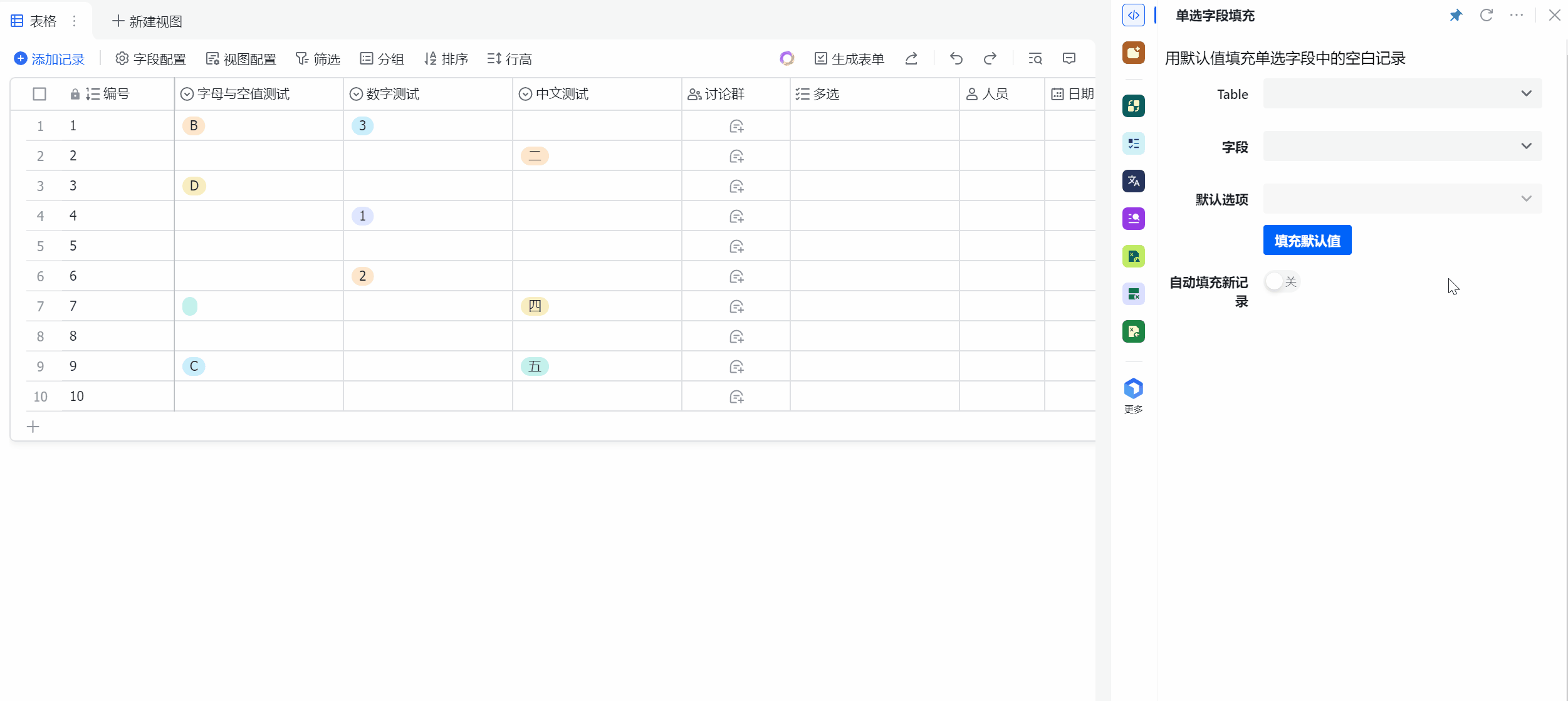Open the translate plugin in sidebar

click(1133, 181)
